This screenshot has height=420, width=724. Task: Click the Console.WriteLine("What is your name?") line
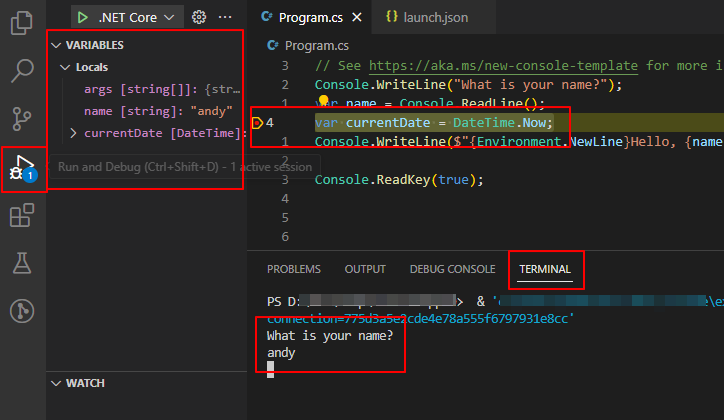click(468, 85)
